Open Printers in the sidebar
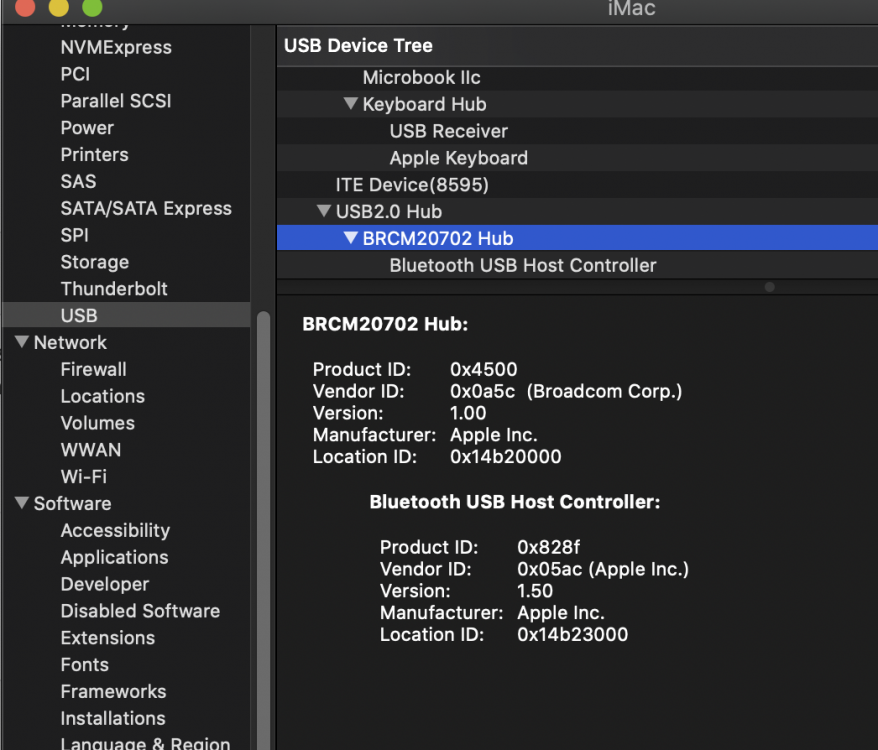This screenshot has width=878, height=750. [x=95, y=155]
